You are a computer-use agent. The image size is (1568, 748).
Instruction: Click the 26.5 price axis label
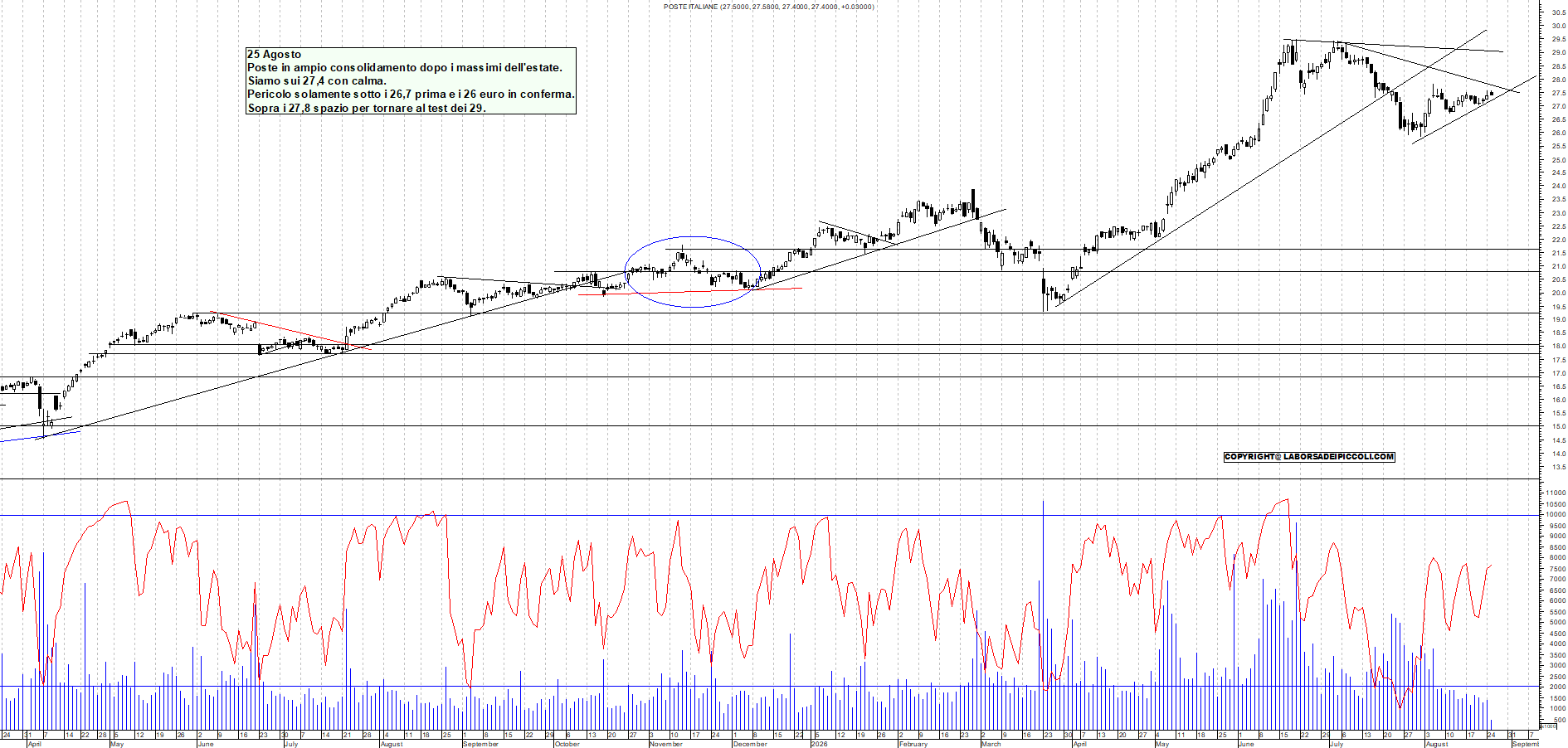pyautogui.click(x=1558, y=119)
